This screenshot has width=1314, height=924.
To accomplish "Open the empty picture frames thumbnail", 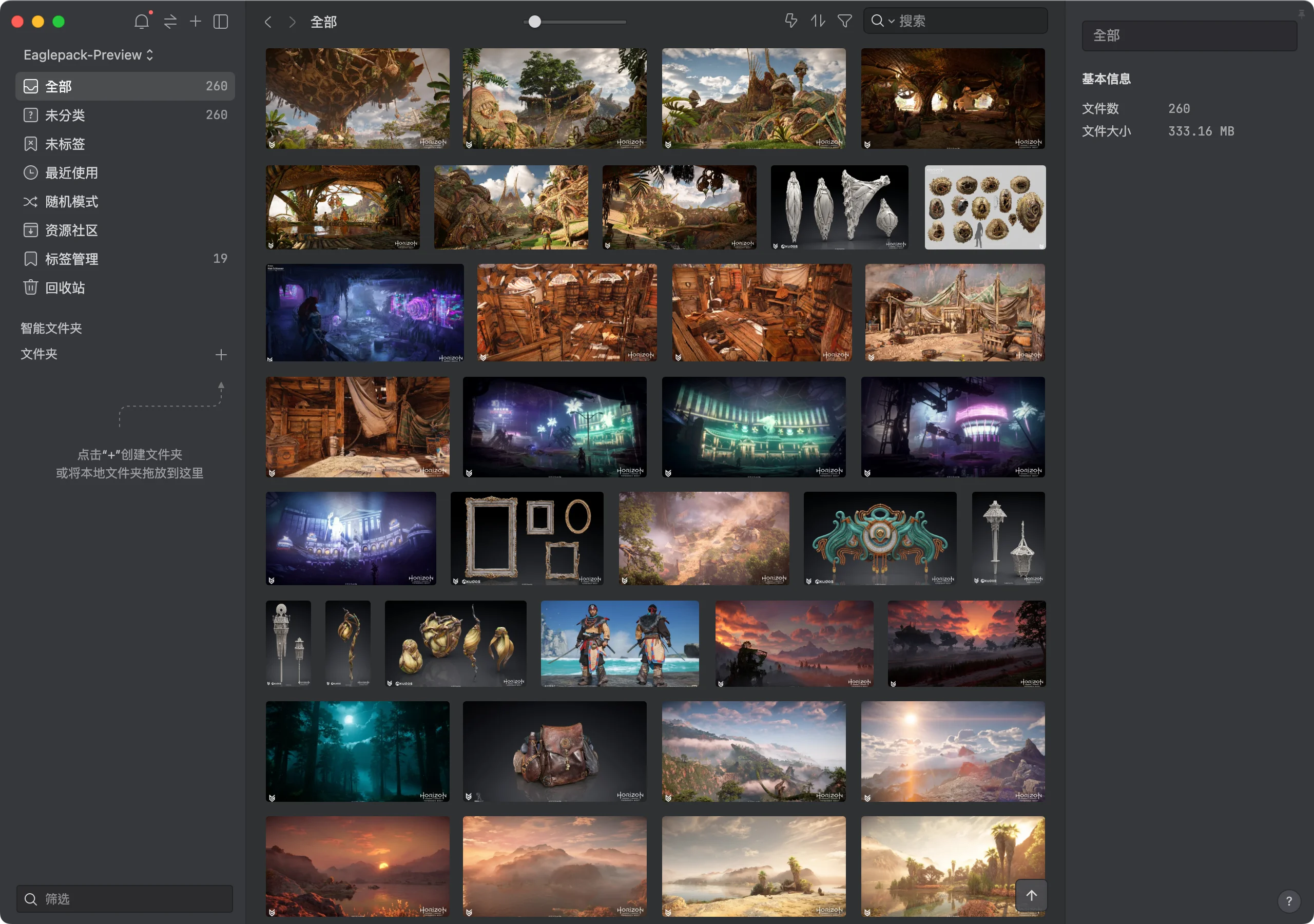I will (527, 538).
